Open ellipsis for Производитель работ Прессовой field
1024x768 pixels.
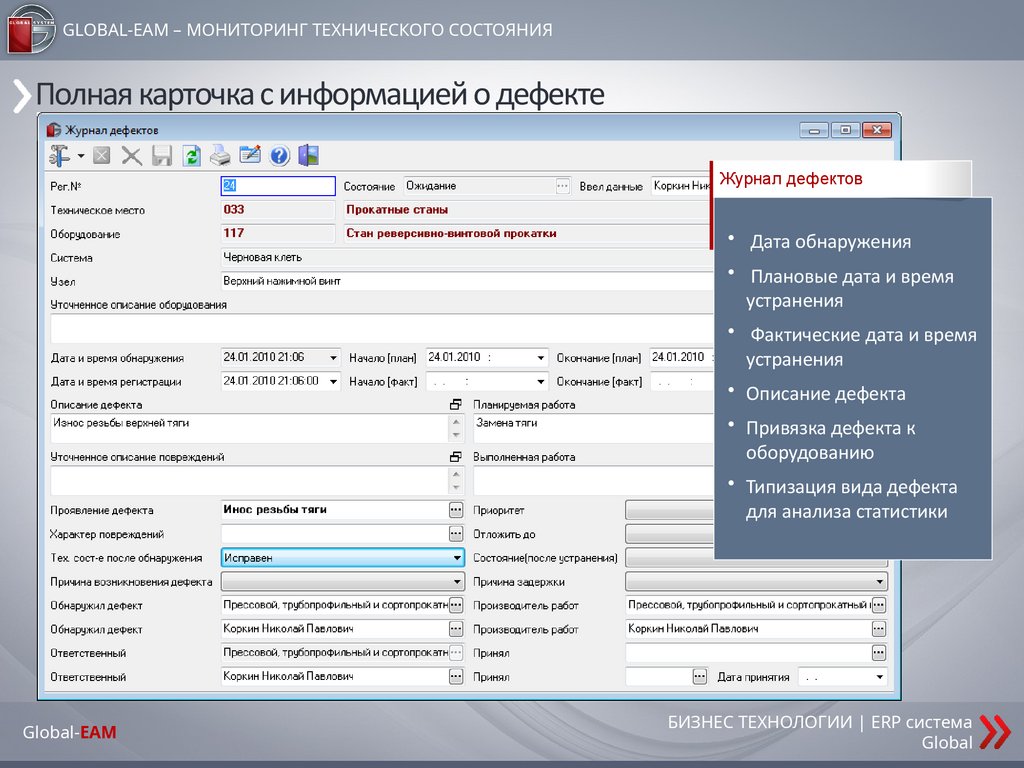879,605
